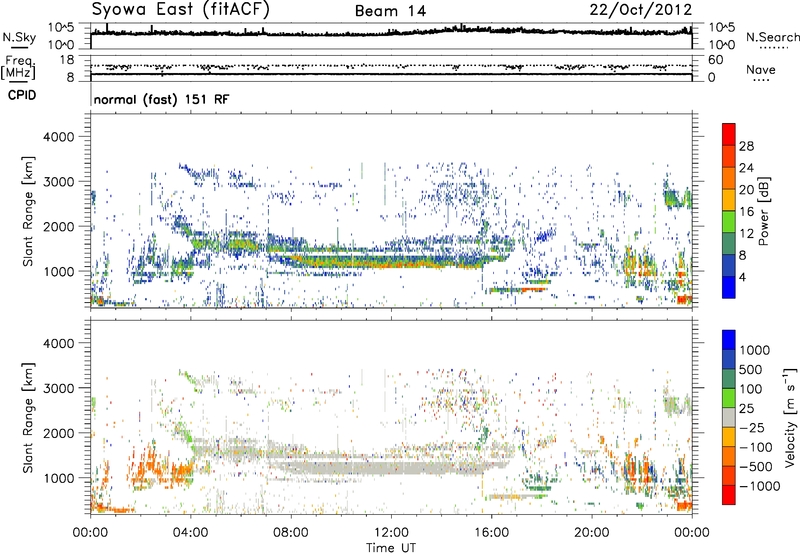Screen dimensions: 800x554
Task: Select the 'N.Sky' legend label
Action: pos(19,37)
